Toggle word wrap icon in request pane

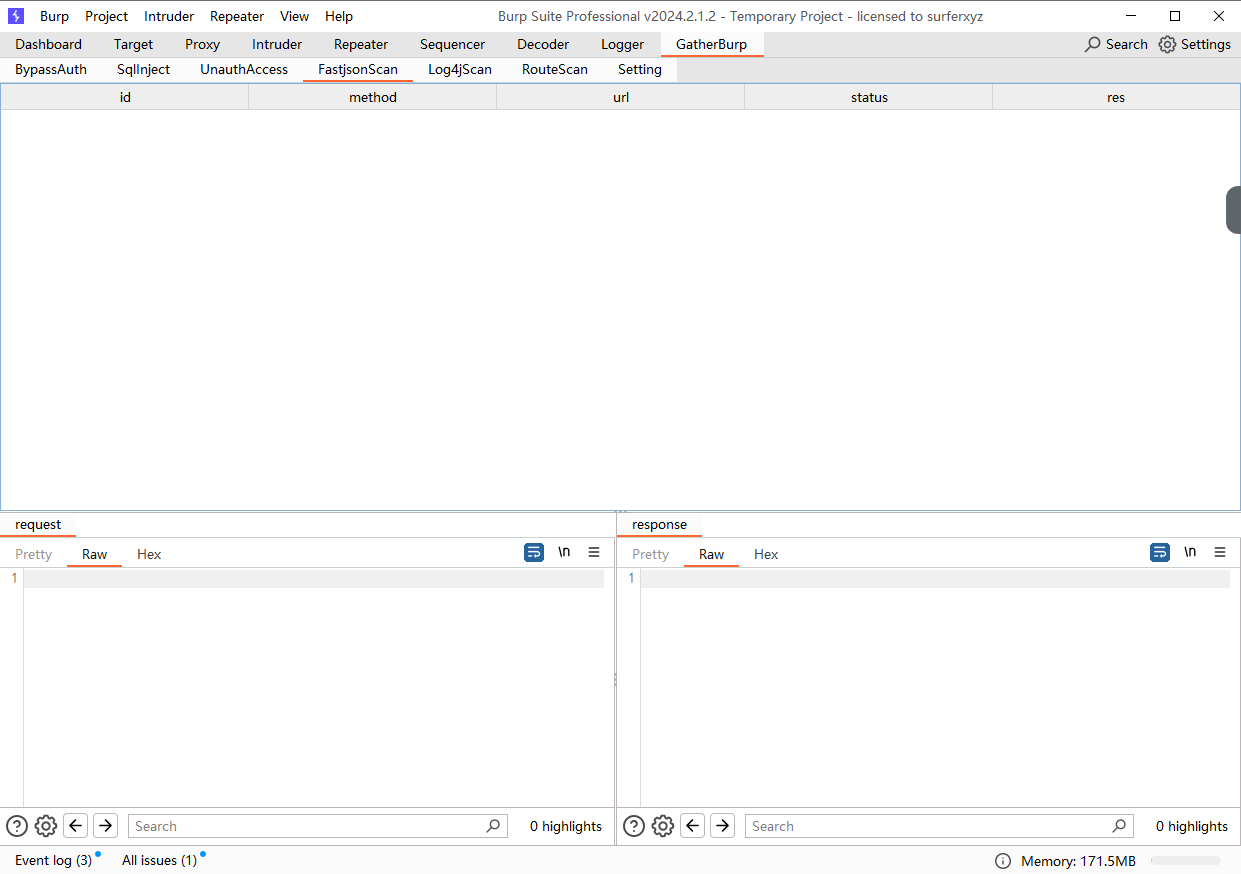click(534, 552)
